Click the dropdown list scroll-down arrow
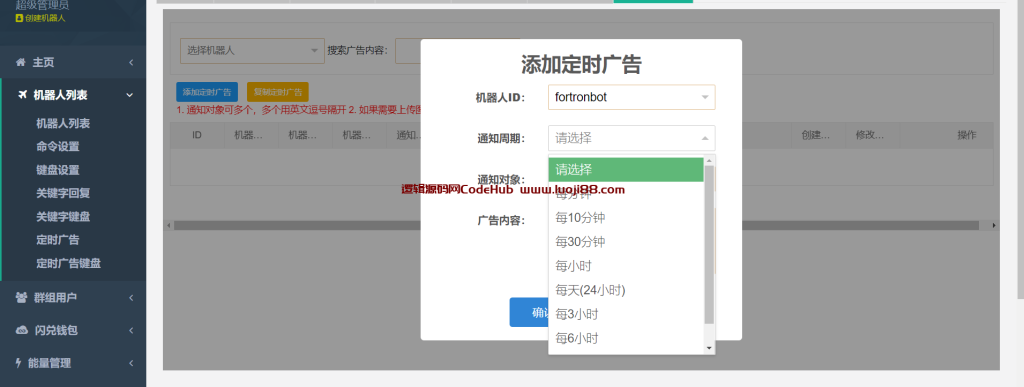Image resolution: width=1024 pixels, height=387 pixels. tap(709, 348)
